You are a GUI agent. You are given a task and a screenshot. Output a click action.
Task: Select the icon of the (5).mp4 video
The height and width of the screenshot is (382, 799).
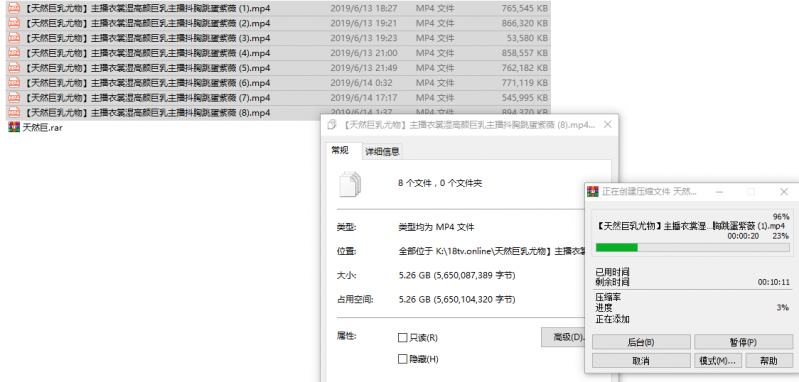point(14,68)
